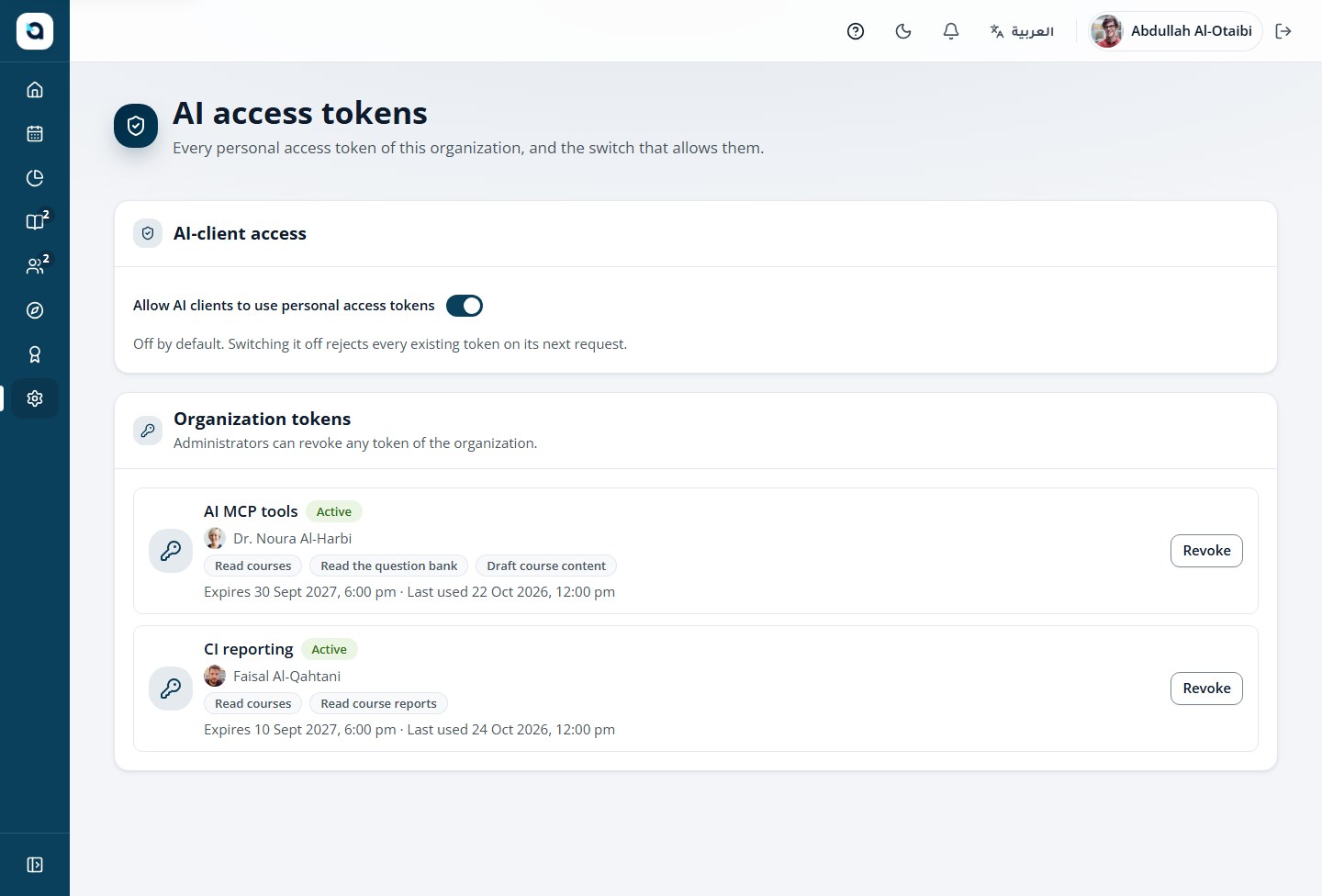The height and width of the screenshot is (896, 1322).
Task: Open the award ribbon sidebar icon
Action: (35, 354)
